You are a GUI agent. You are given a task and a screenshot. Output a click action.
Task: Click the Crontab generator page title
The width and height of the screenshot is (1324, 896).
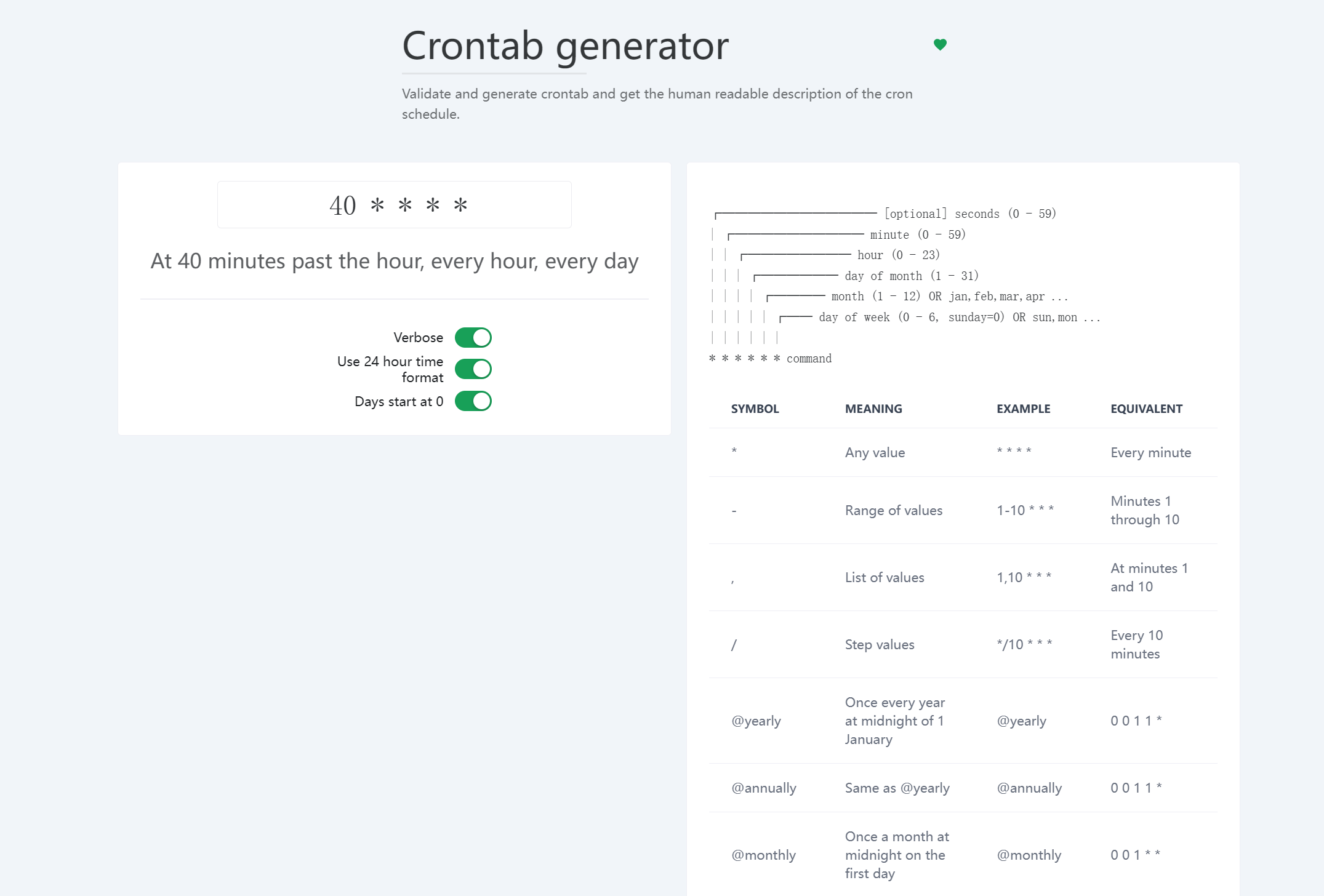pyautogui.click(x=565, y=46)
